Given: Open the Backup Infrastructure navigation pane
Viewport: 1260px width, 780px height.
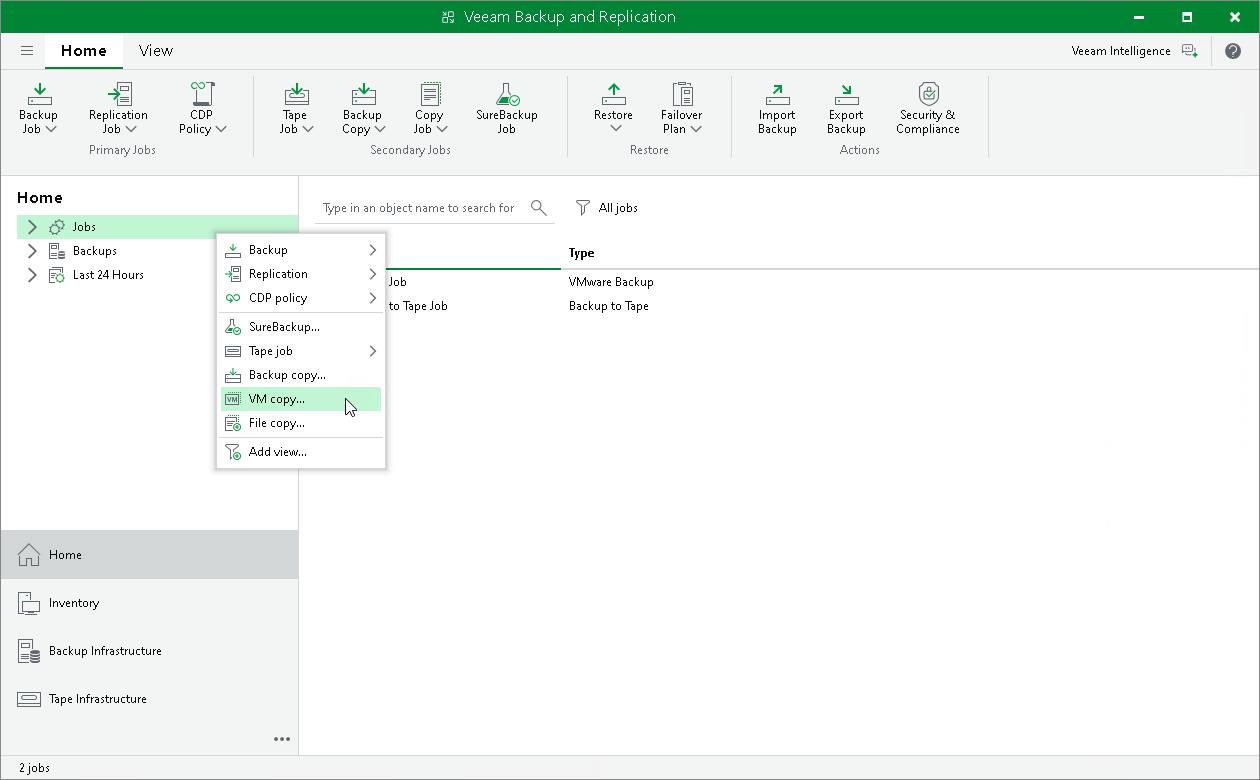Looking at the screenshot, I should pyautogui.click(x=149, y=651).
